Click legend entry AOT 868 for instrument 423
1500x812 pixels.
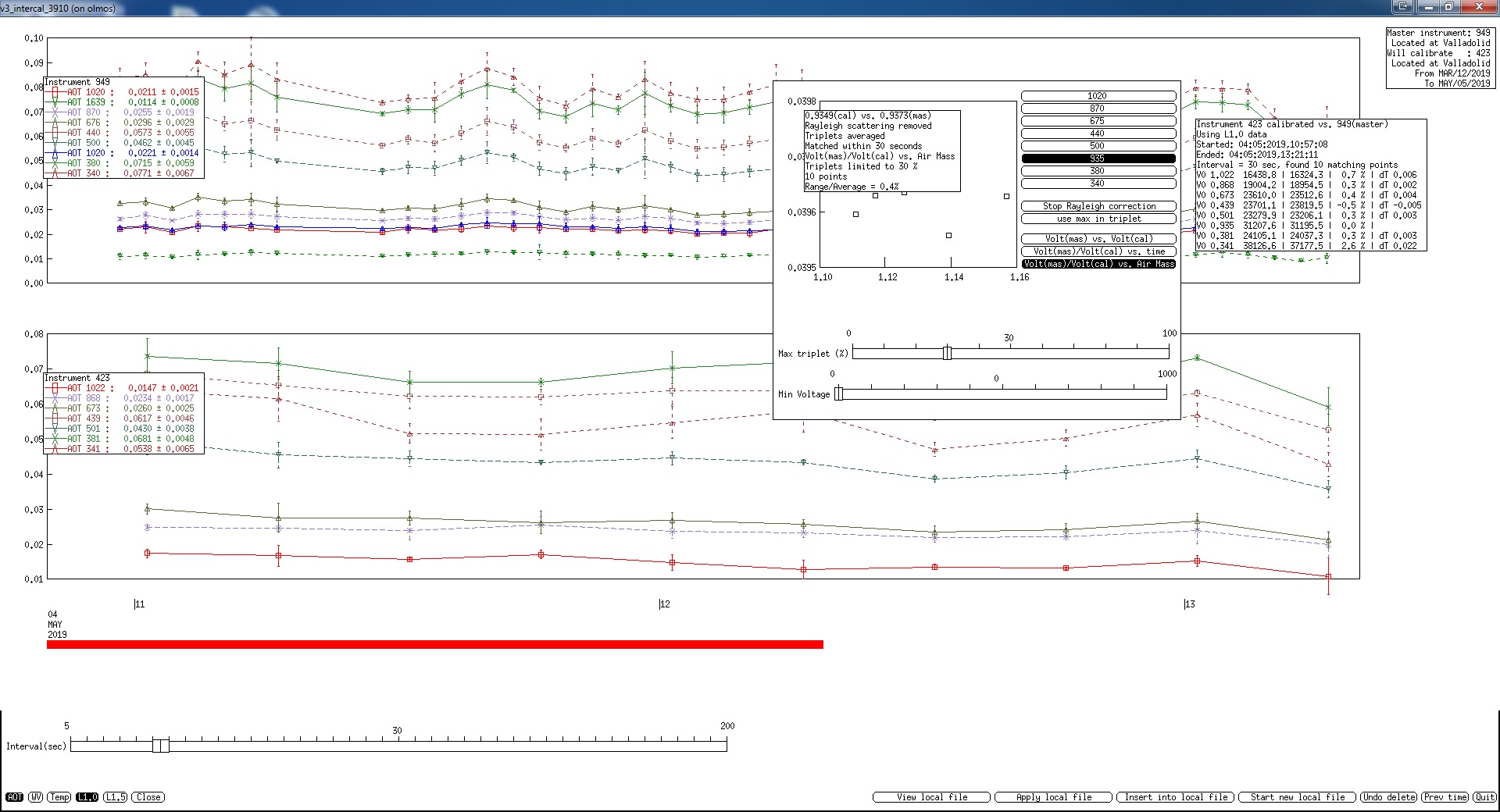coord(123,398)
